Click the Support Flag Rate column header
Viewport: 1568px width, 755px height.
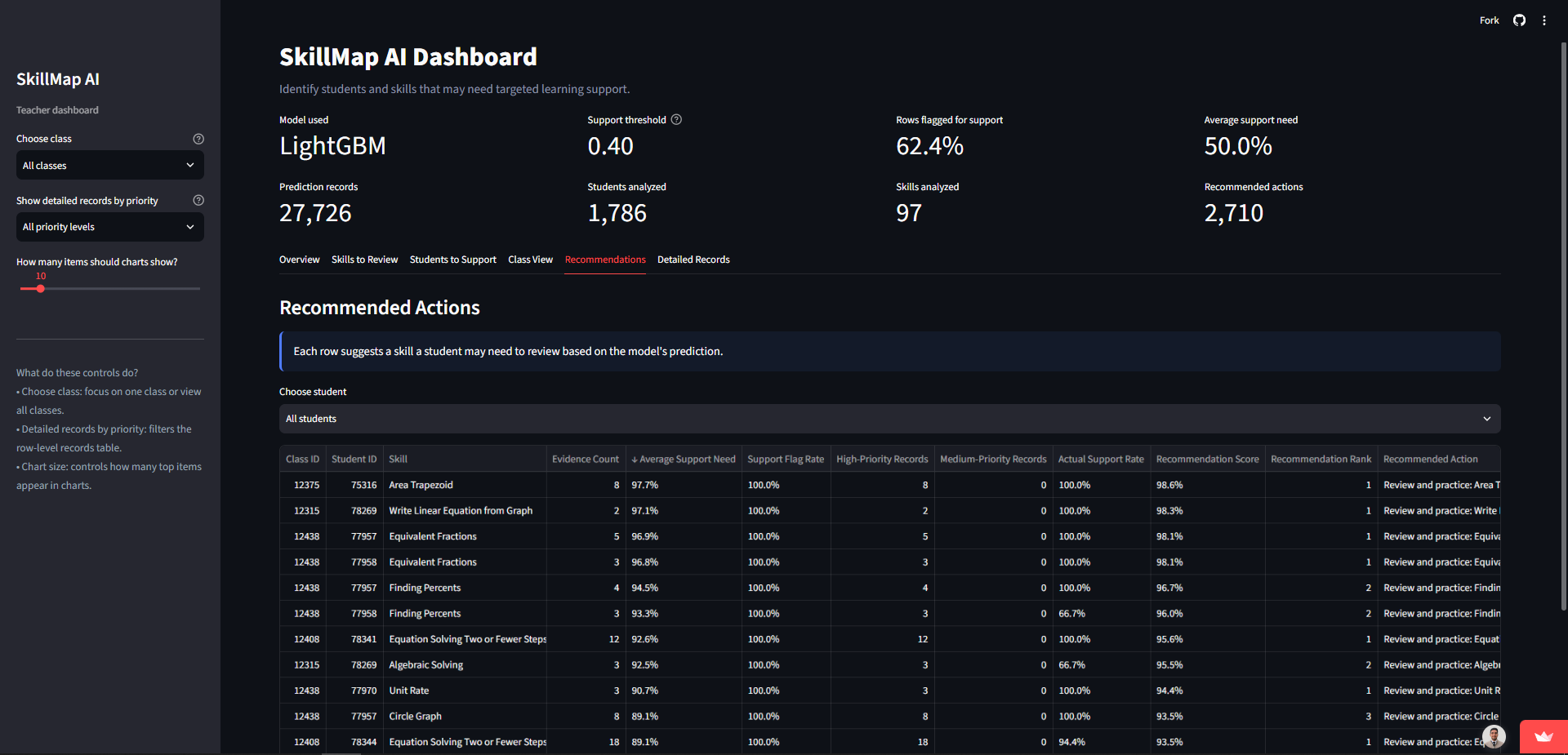tap(786, 459)
